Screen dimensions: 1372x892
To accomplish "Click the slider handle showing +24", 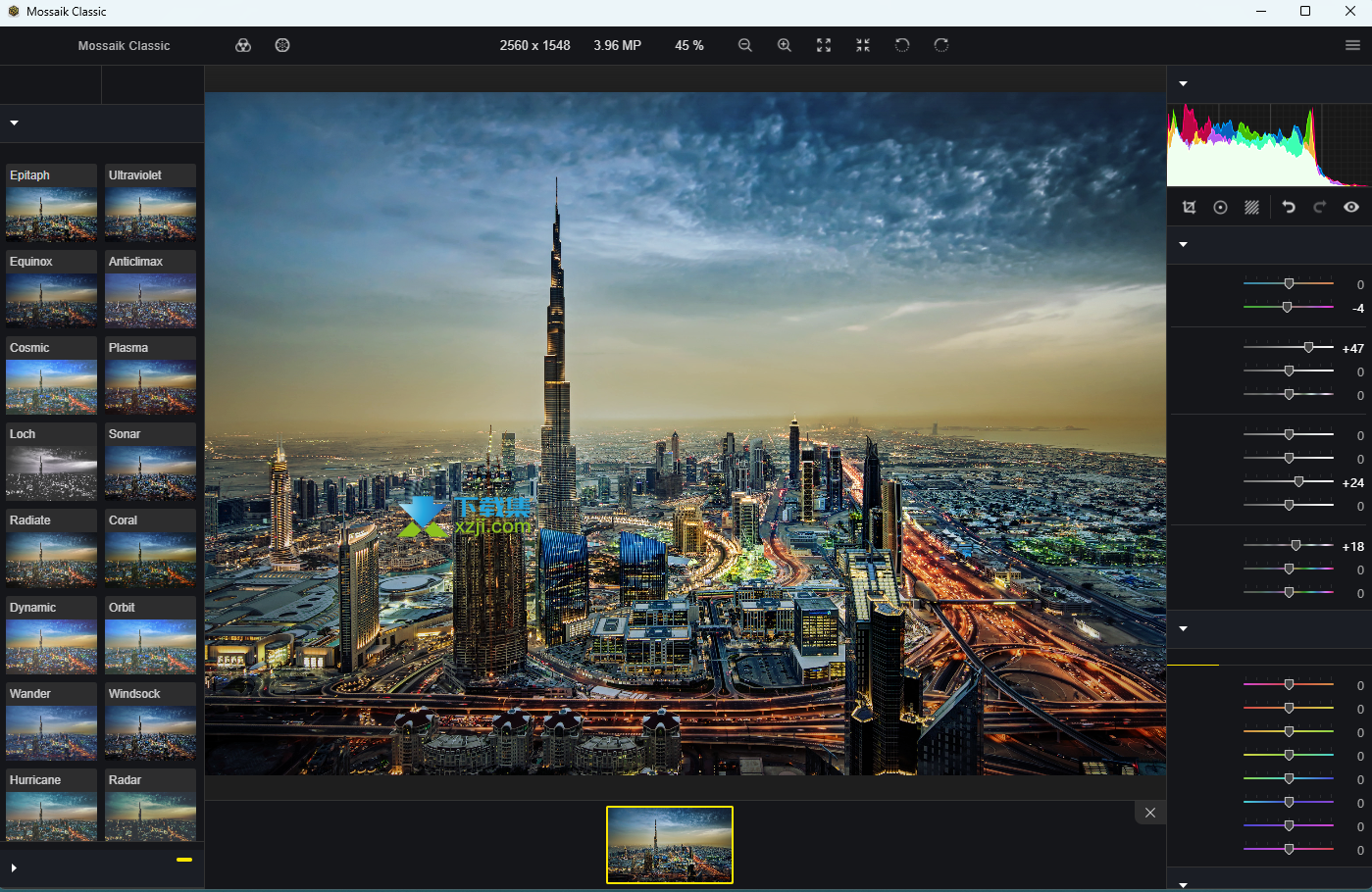I will tap(1298, 481).
